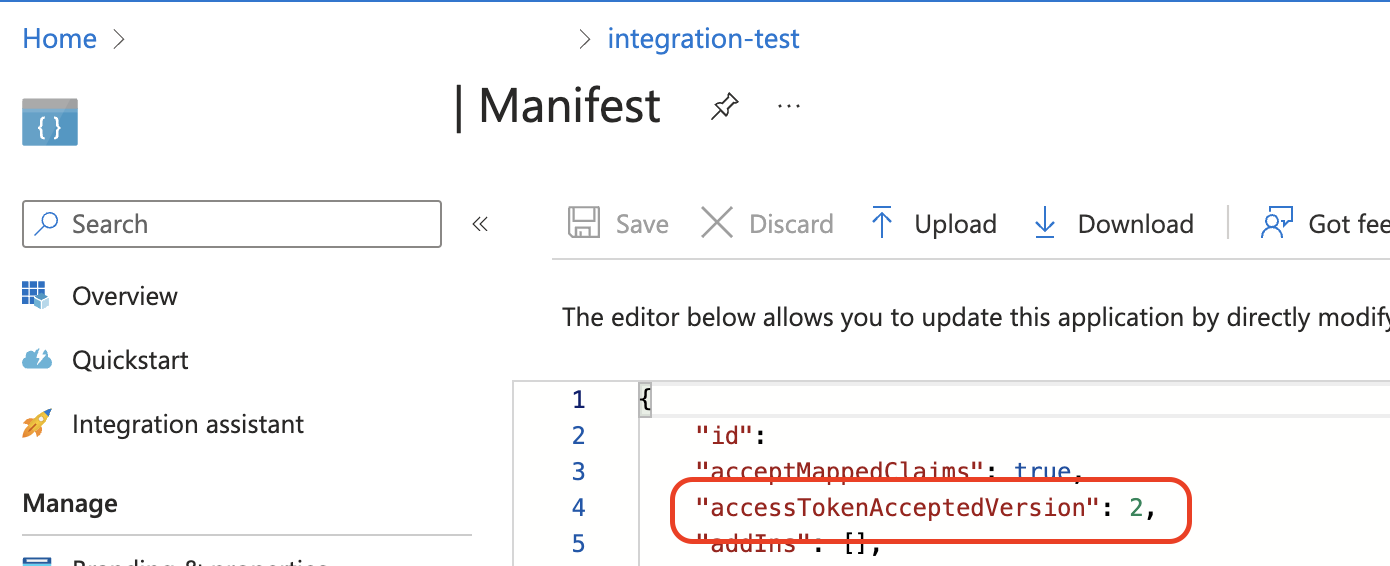Open Integration assistant from sidebar
This screenshot has width=1390, height=566.
pyautogui.click(x=187, y=424)
